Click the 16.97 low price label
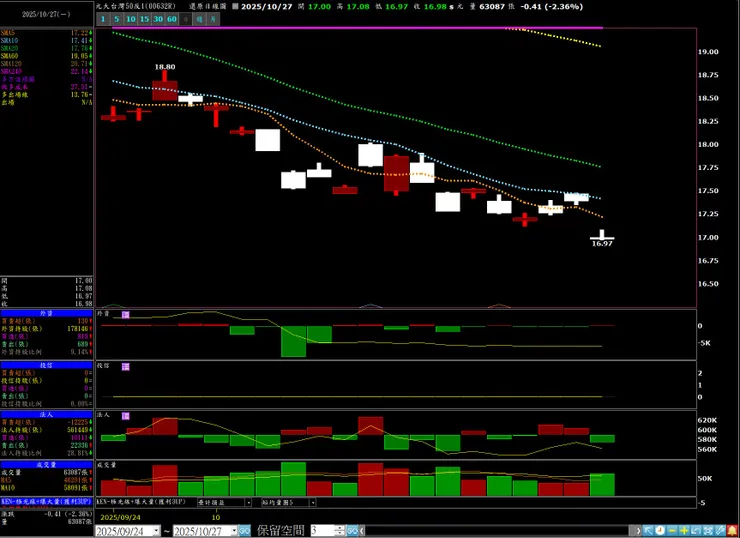The width and height of the screenshot is (740, 538). [602, 244]
